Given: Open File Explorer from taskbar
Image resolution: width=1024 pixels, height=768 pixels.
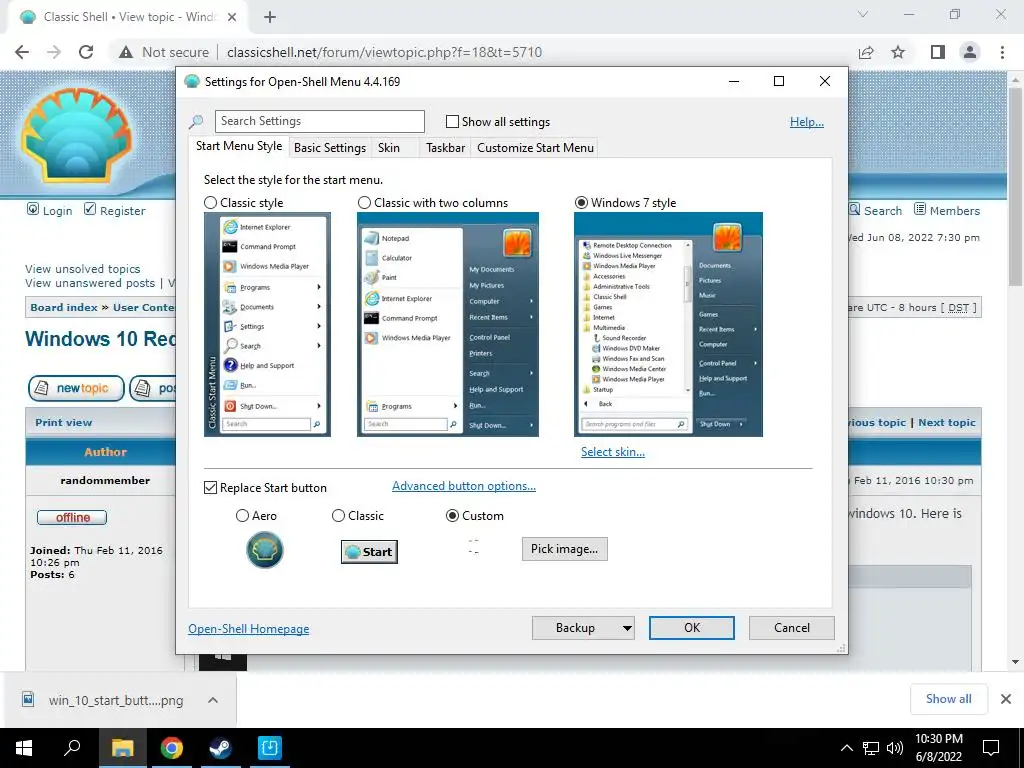Looking at the screenshot, I should pyautogui.click(x=122, y=748).
